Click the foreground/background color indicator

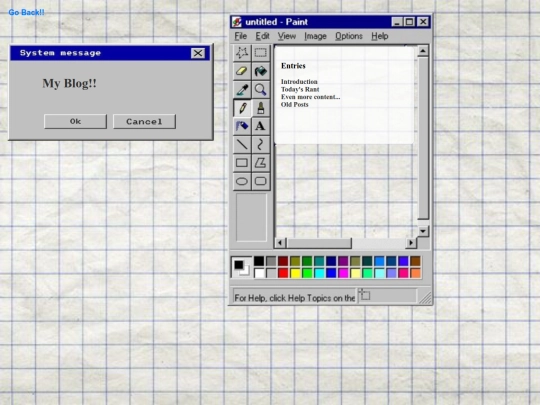click(241, 267)
